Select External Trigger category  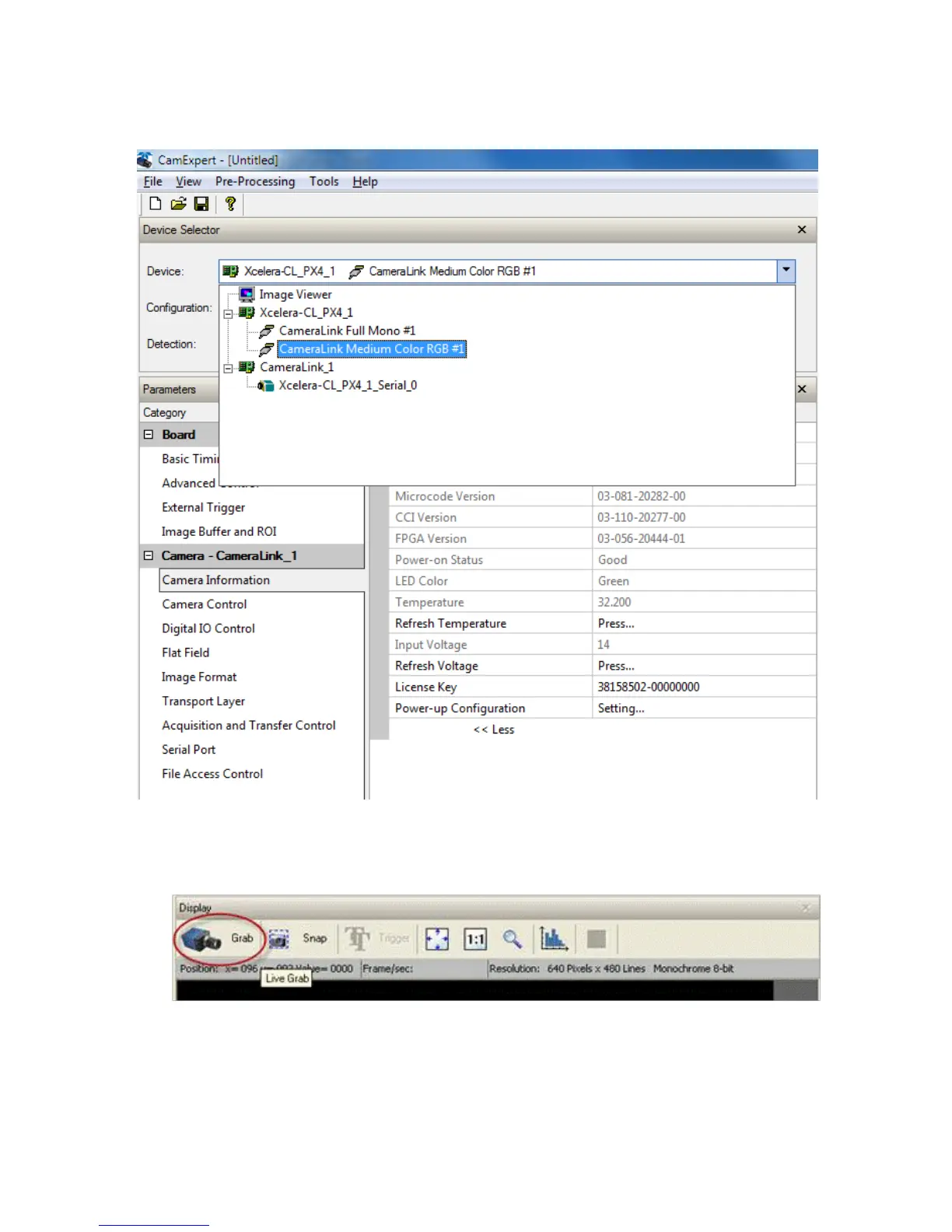(x=204, y=507)
